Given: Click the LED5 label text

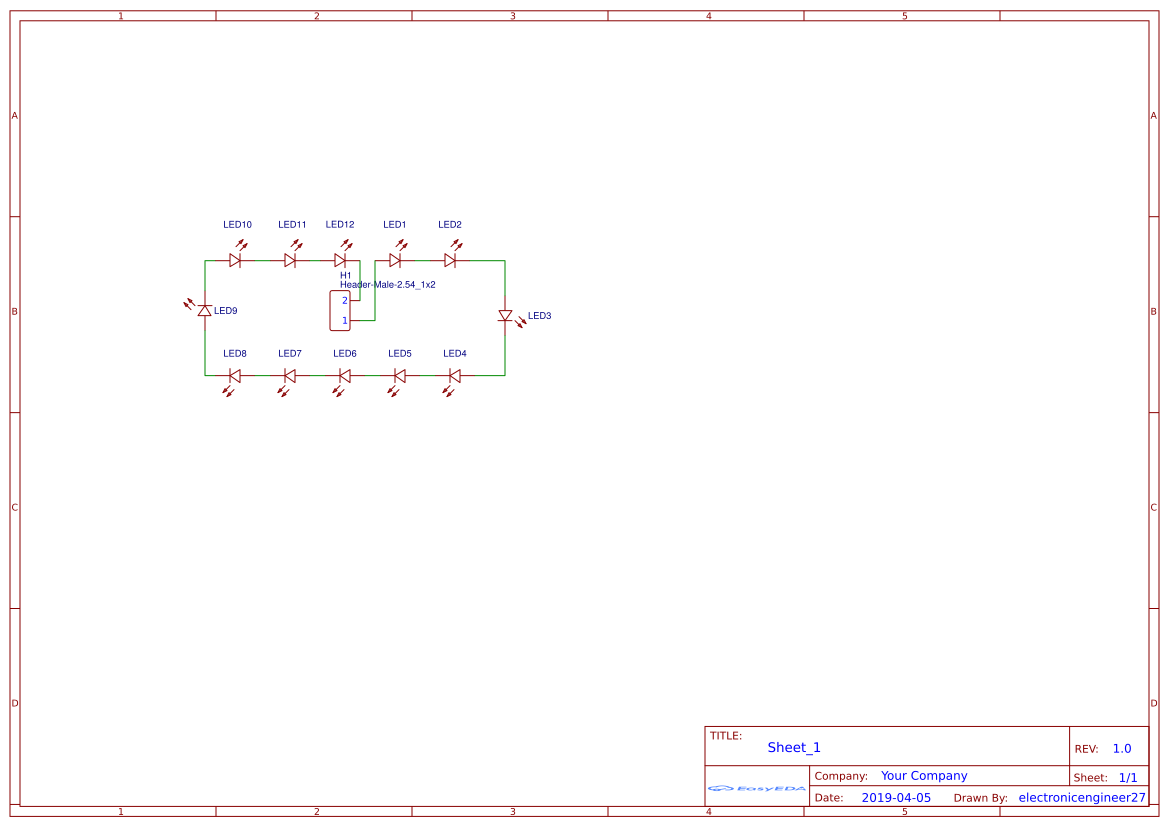Looking at the screenshot, I should click(400, 353).
